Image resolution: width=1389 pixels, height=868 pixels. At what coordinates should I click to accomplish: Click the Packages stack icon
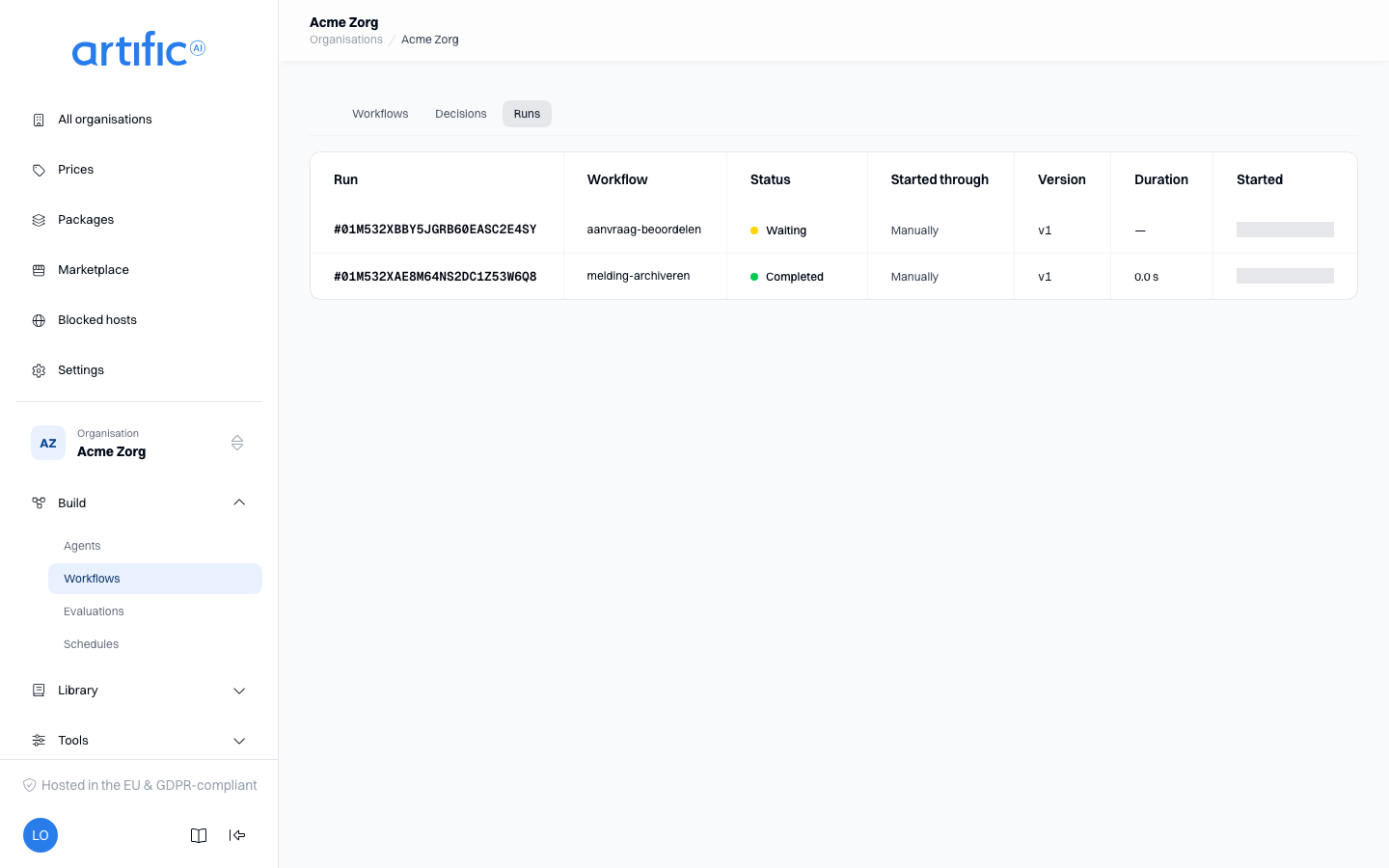(x=39, y=220)
